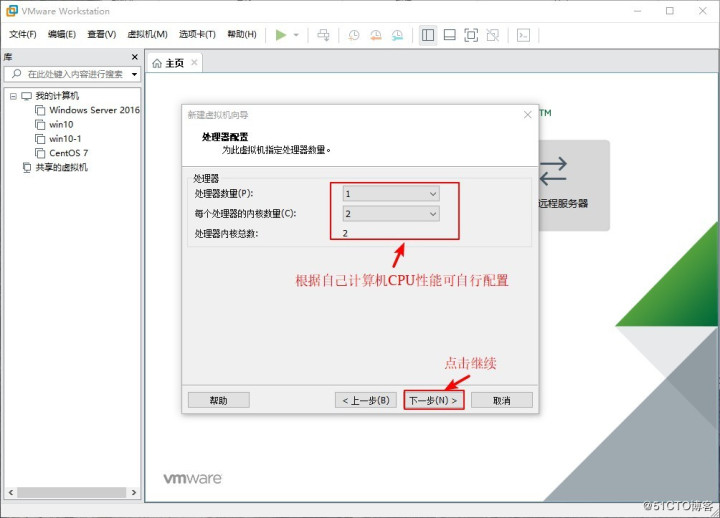Close the 主页 tab
The width and height of the screenshot is (720, 518).
click(x=194, y=62)
